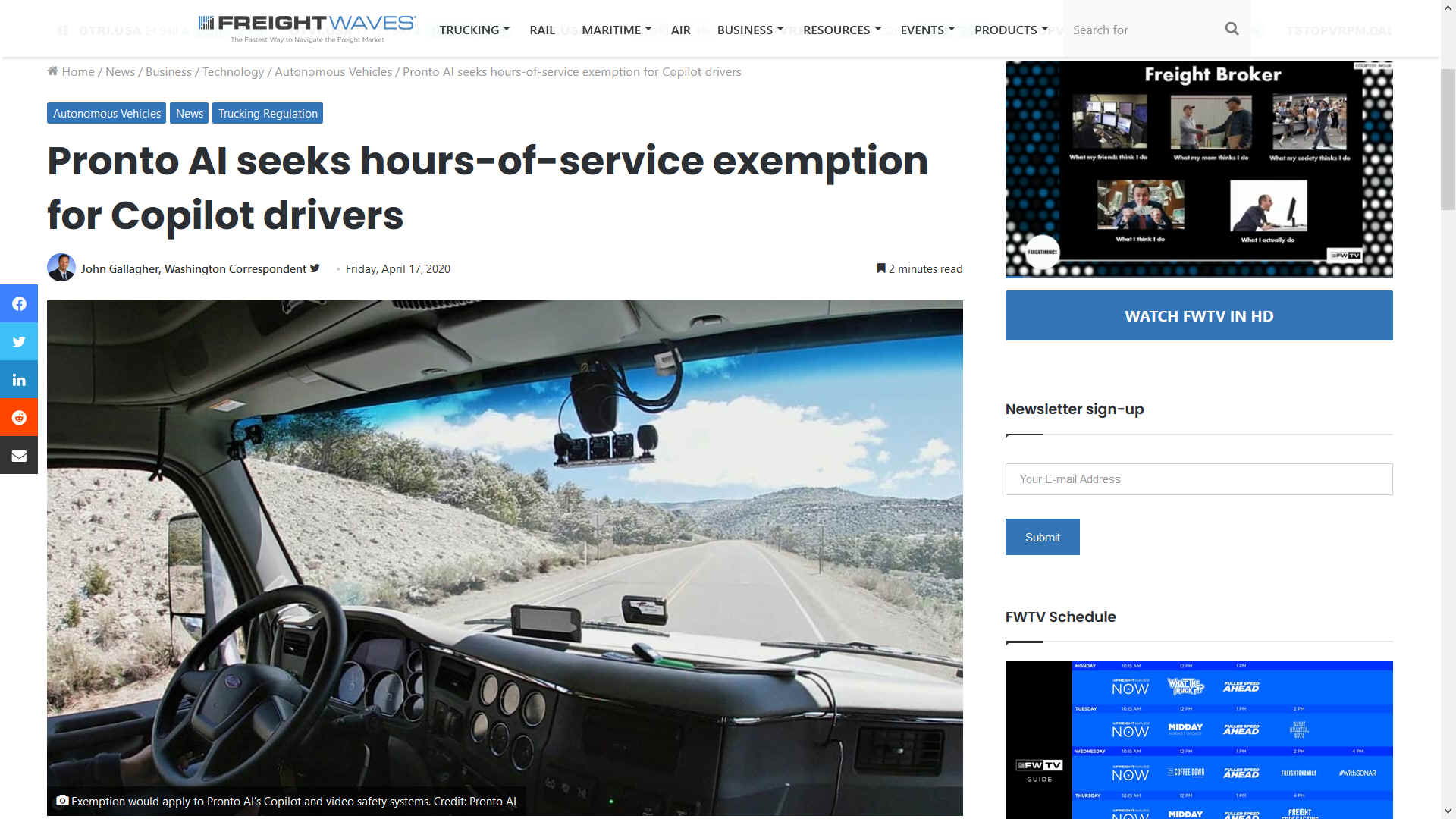
Task: Open the Trucking Regulation tag
Action: (x=268, y=113)
